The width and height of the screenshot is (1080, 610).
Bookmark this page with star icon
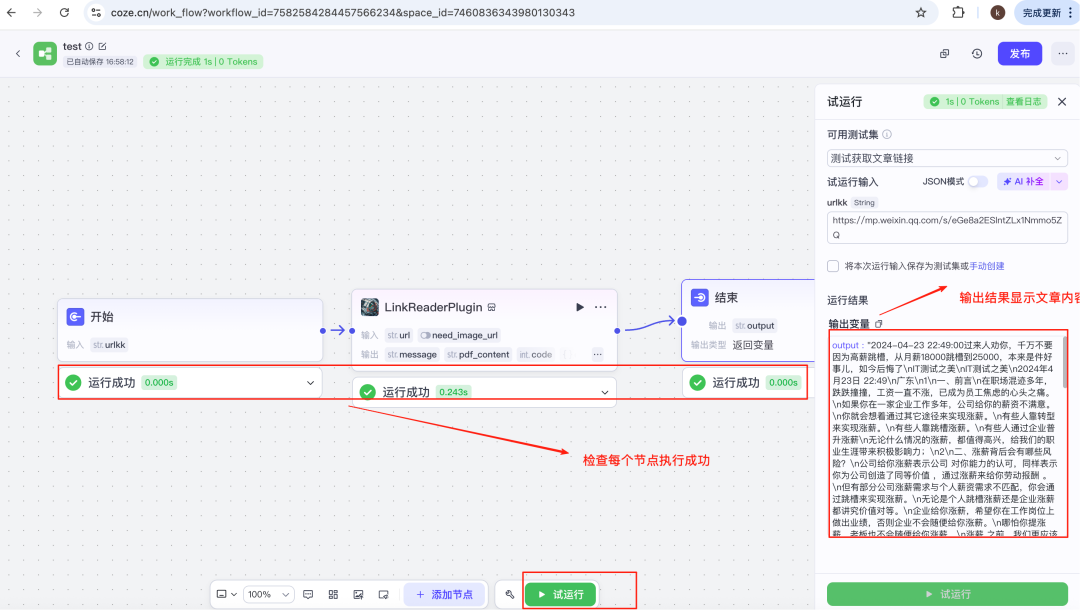click(921, 12)
